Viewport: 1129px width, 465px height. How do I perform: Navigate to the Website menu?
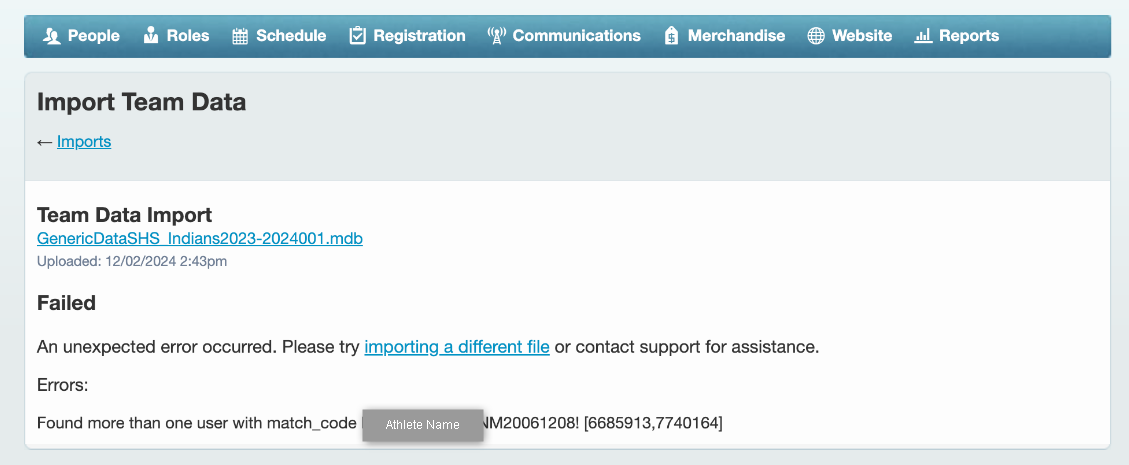coord(861,36)
